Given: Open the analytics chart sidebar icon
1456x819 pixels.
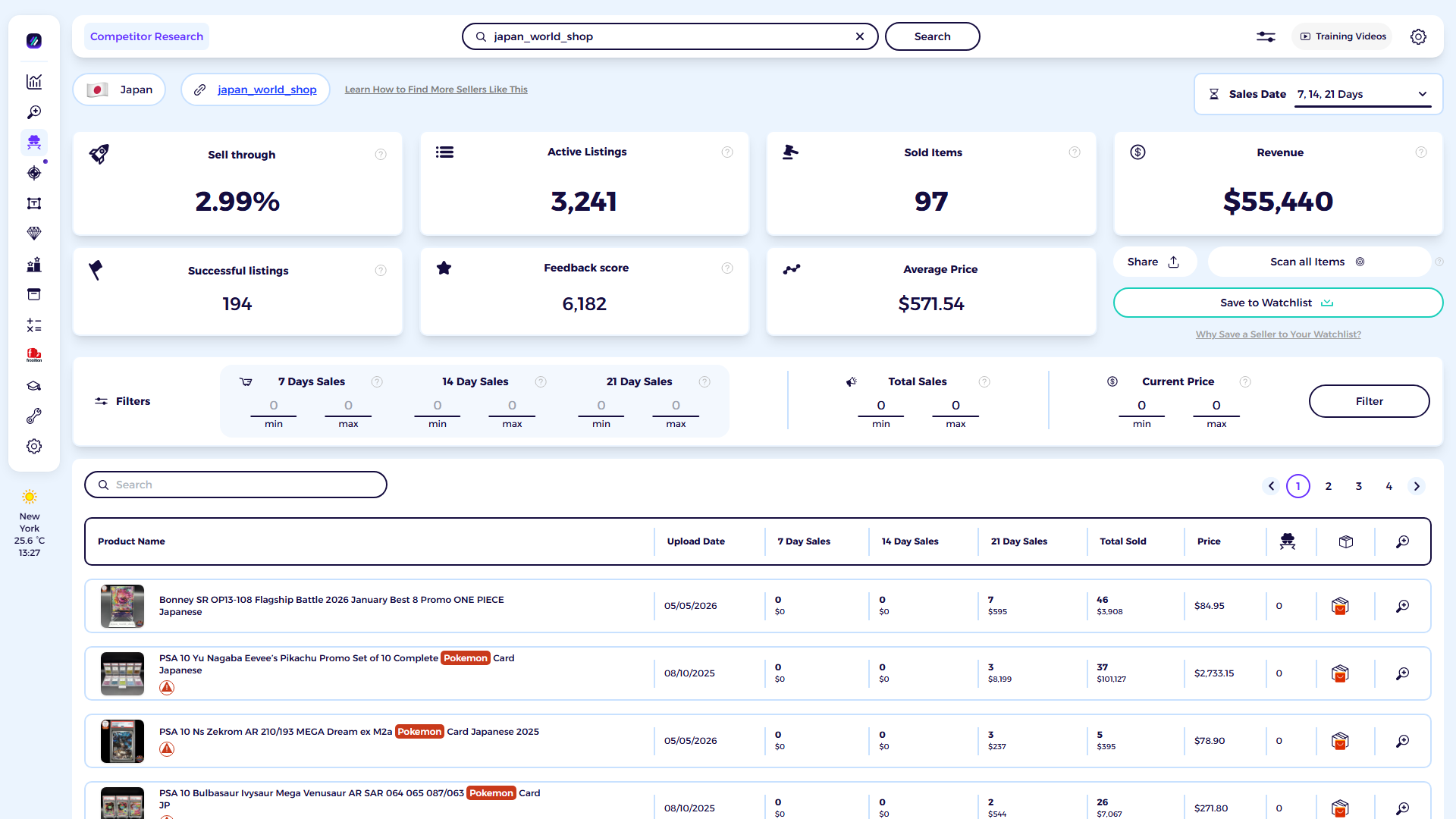Looking at the screenshot, I should tap(34, 82).
